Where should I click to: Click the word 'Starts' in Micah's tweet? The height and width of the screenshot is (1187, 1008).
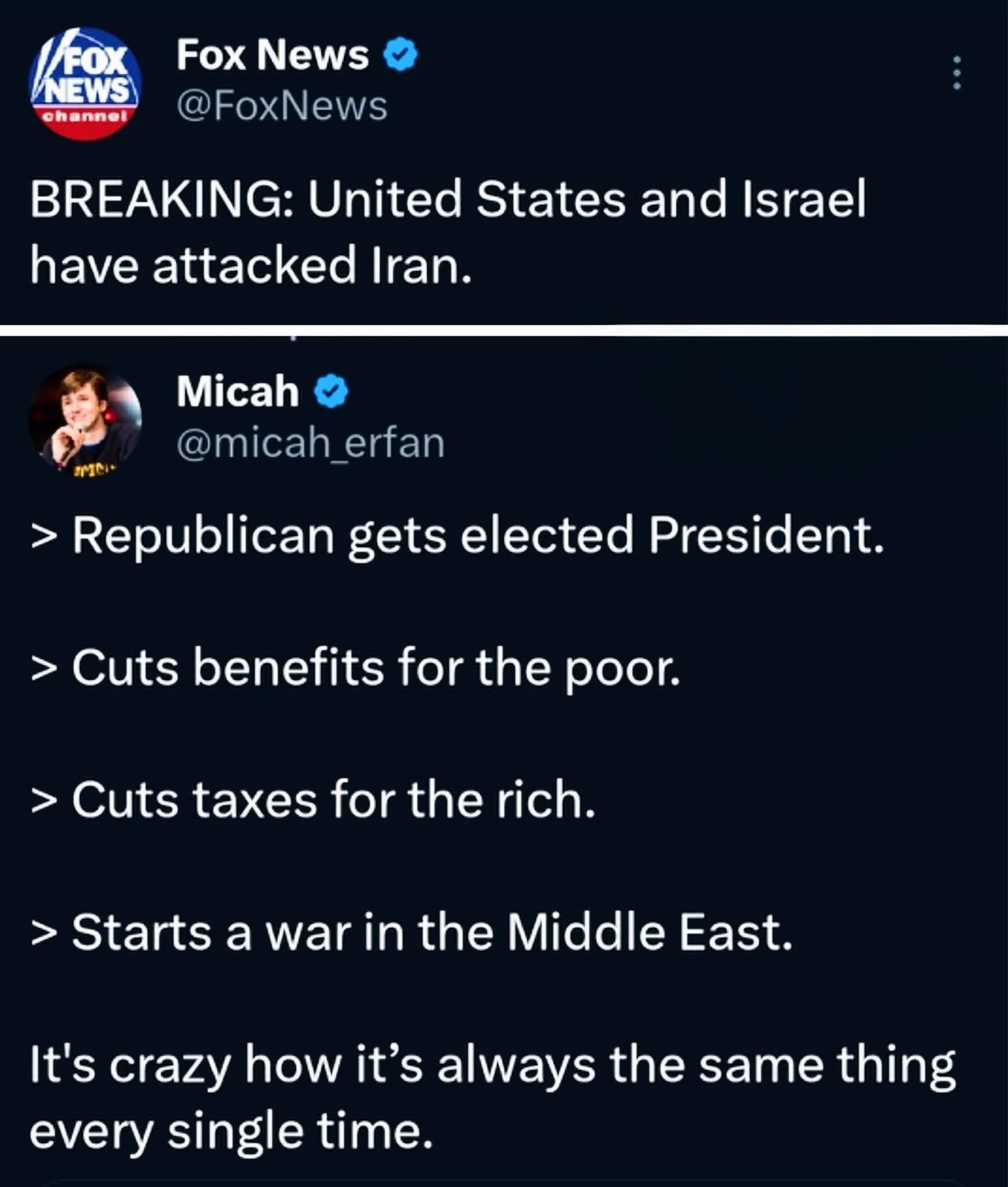[142, 932]
